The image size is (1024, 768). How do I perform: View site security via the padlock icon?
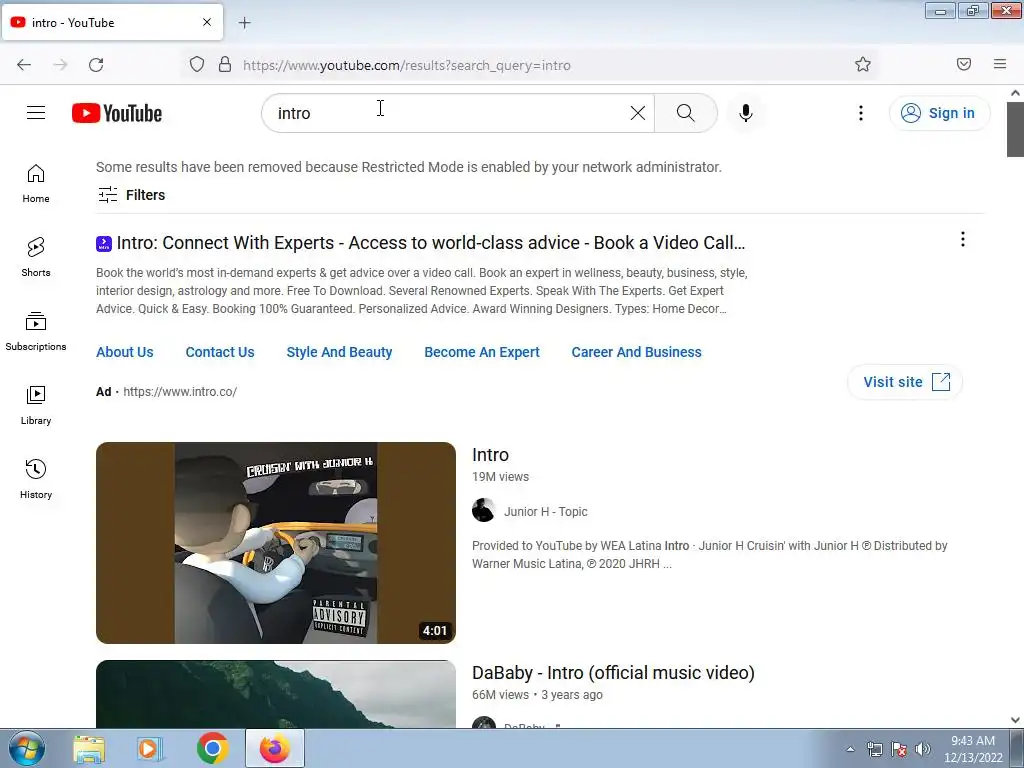(x=225, y=65)
